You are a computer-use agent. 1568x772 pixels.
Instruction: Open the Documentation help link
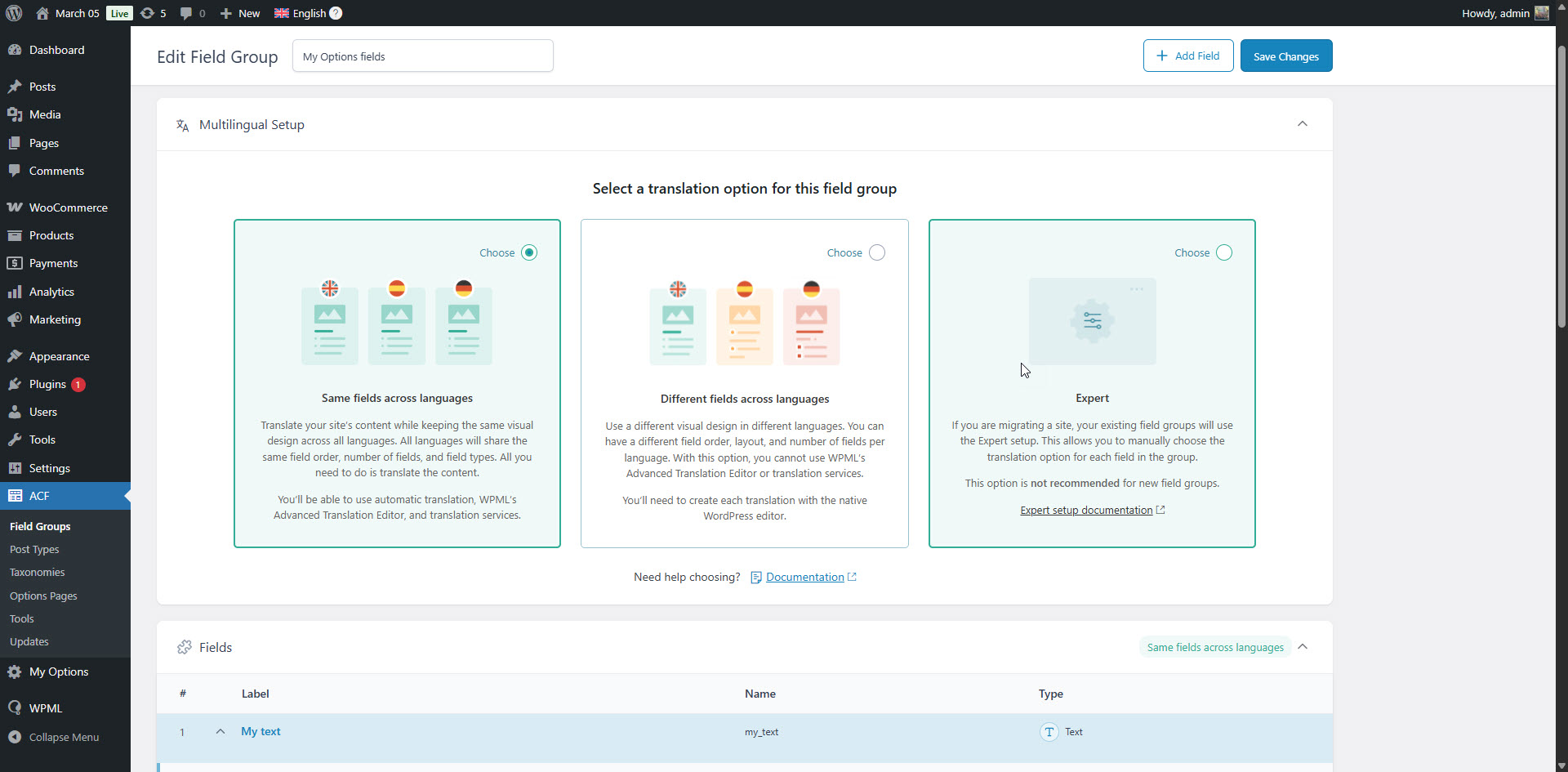click(805, 577)
